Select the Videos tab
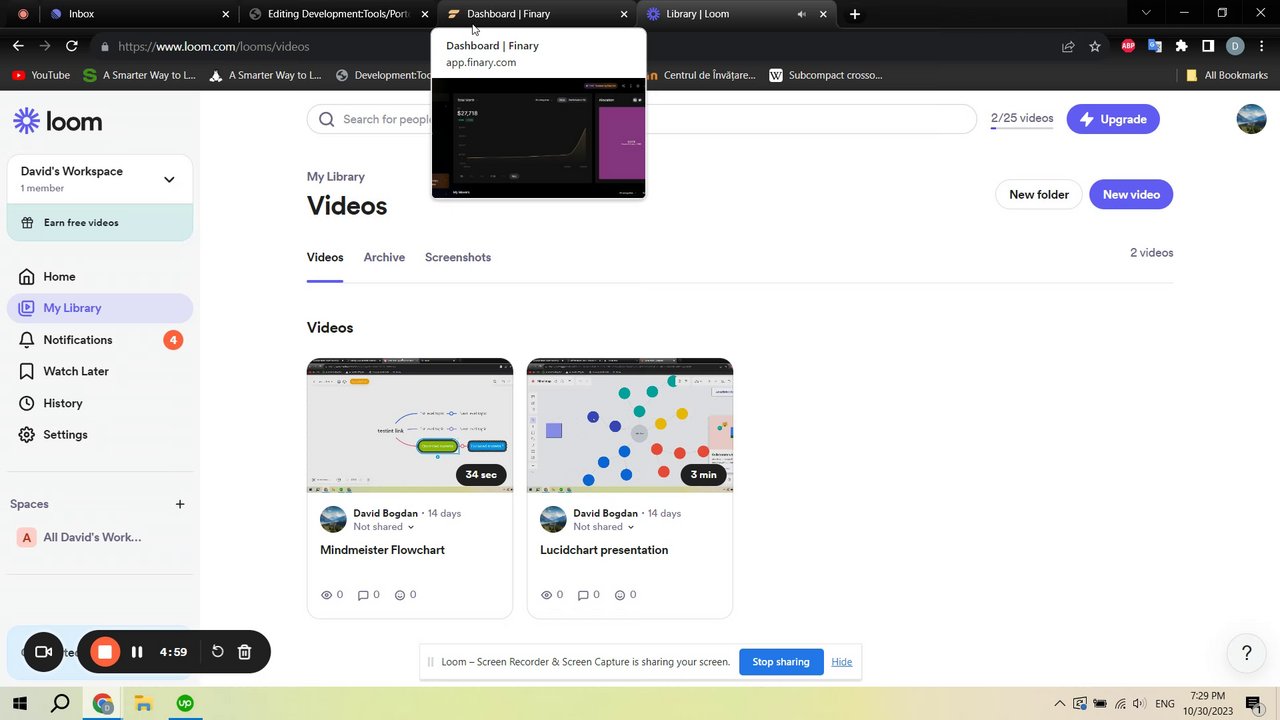Image resolution: width=1280 pixels, height=720 pixels. click(325, 257)
